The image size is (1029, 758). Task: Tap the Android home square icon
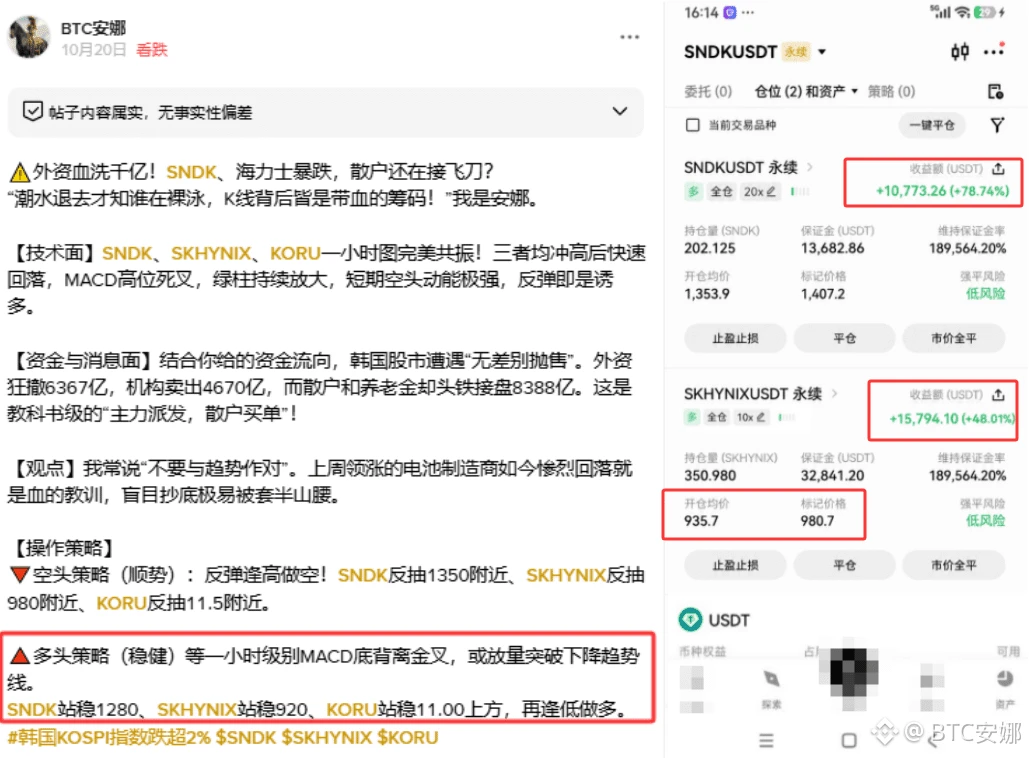coord(849,740)
